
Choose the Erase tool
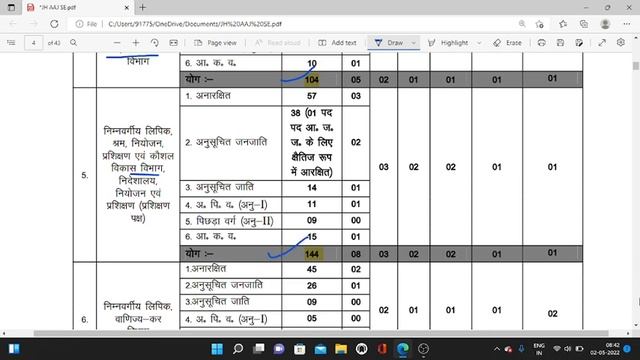click(507, 42)
